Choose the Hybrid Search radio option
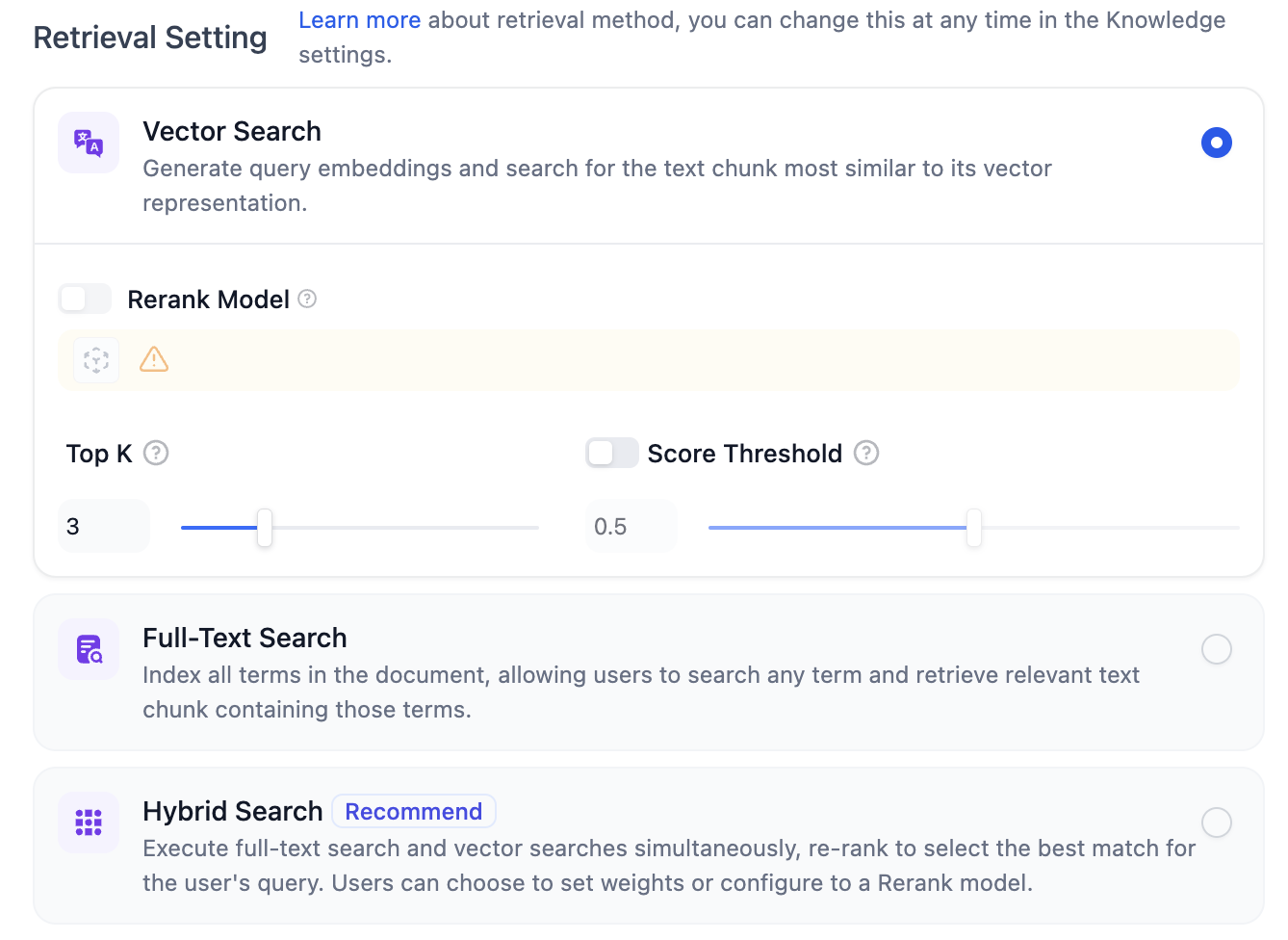 pos(1217,822)
